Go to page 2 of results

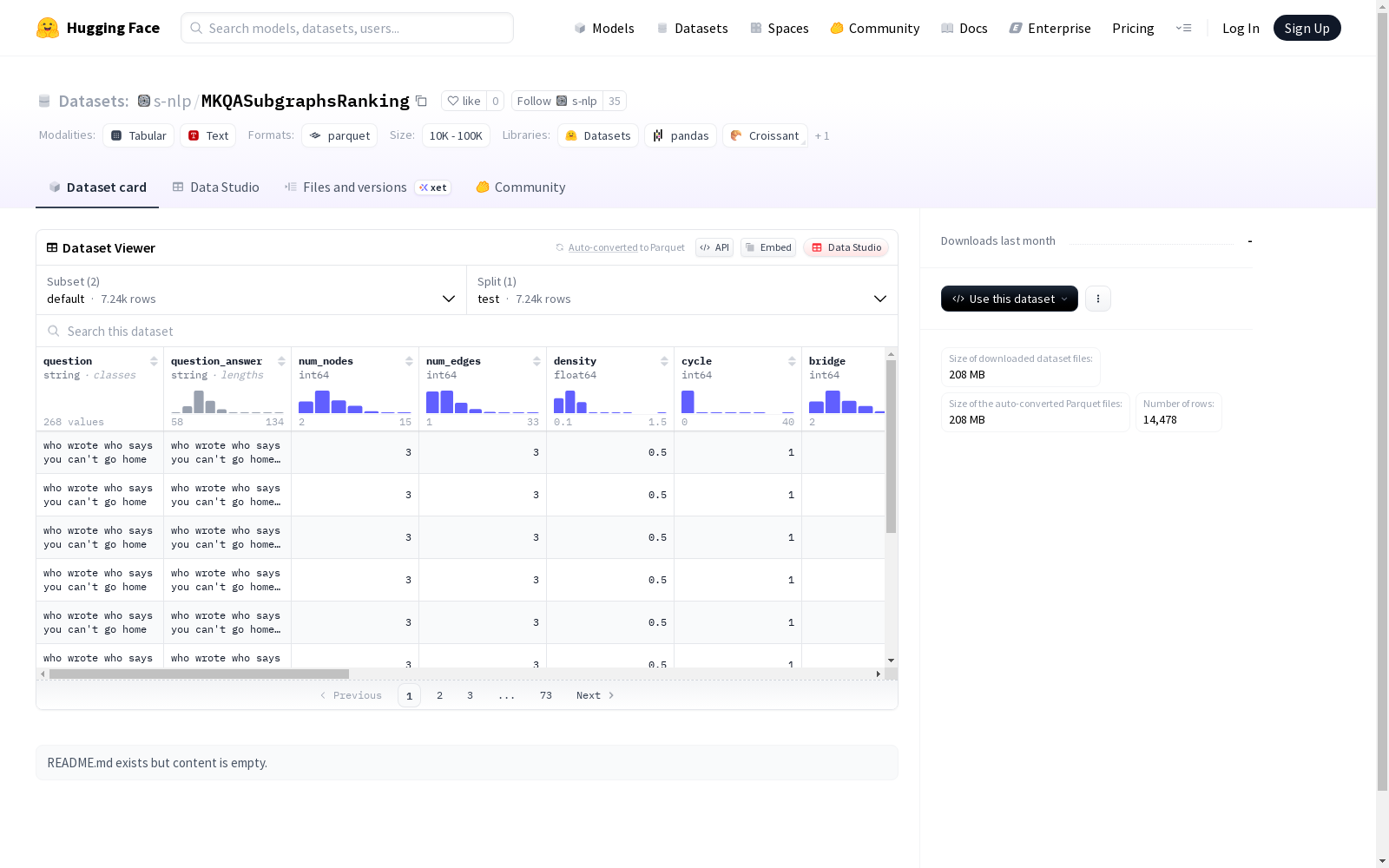coord(440,695)
